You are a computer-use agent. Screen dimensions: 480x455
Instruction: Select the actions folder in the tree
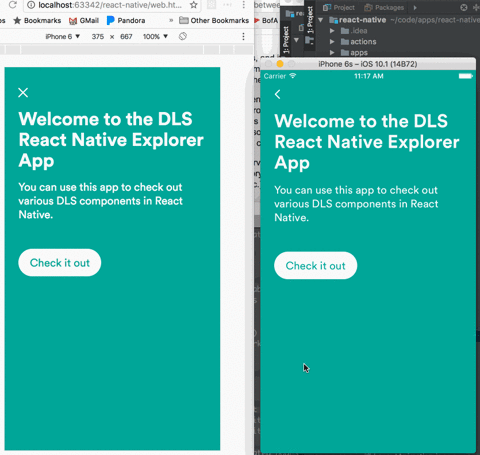coord(359,42)
